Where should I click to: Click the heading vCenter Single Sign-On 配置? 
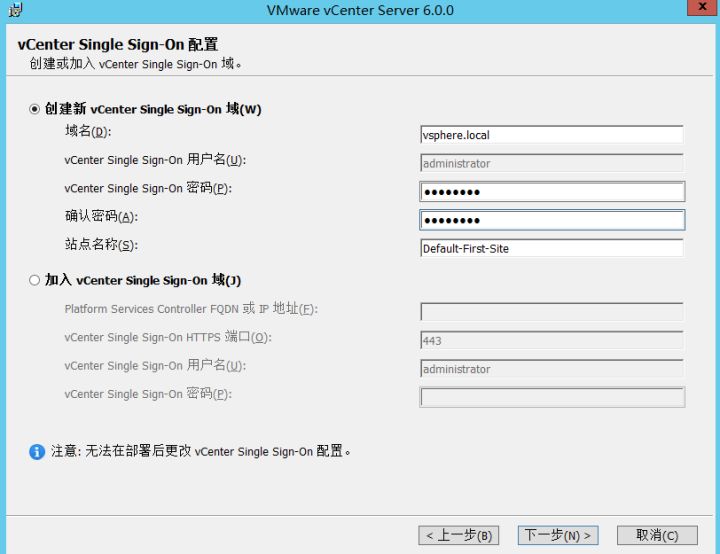[118, 45]
